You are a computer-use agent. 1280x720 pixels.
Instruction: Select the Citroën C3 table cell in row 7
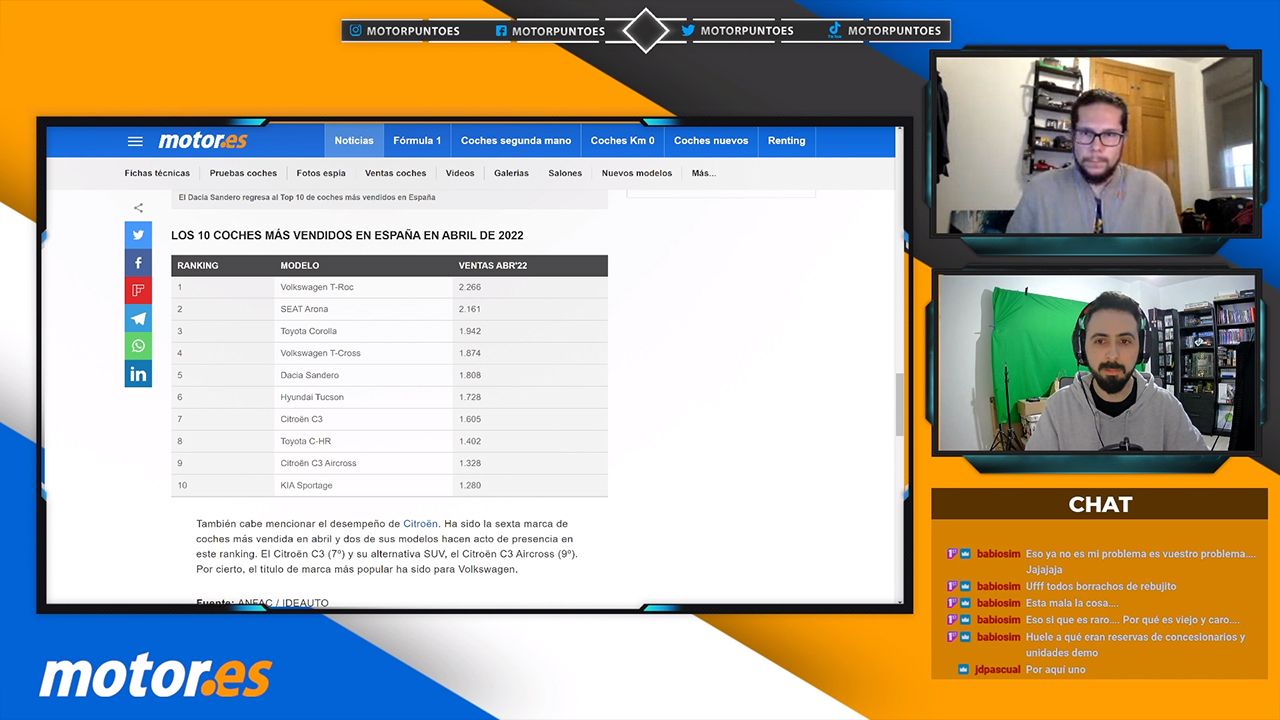click(x=363, y=419)
